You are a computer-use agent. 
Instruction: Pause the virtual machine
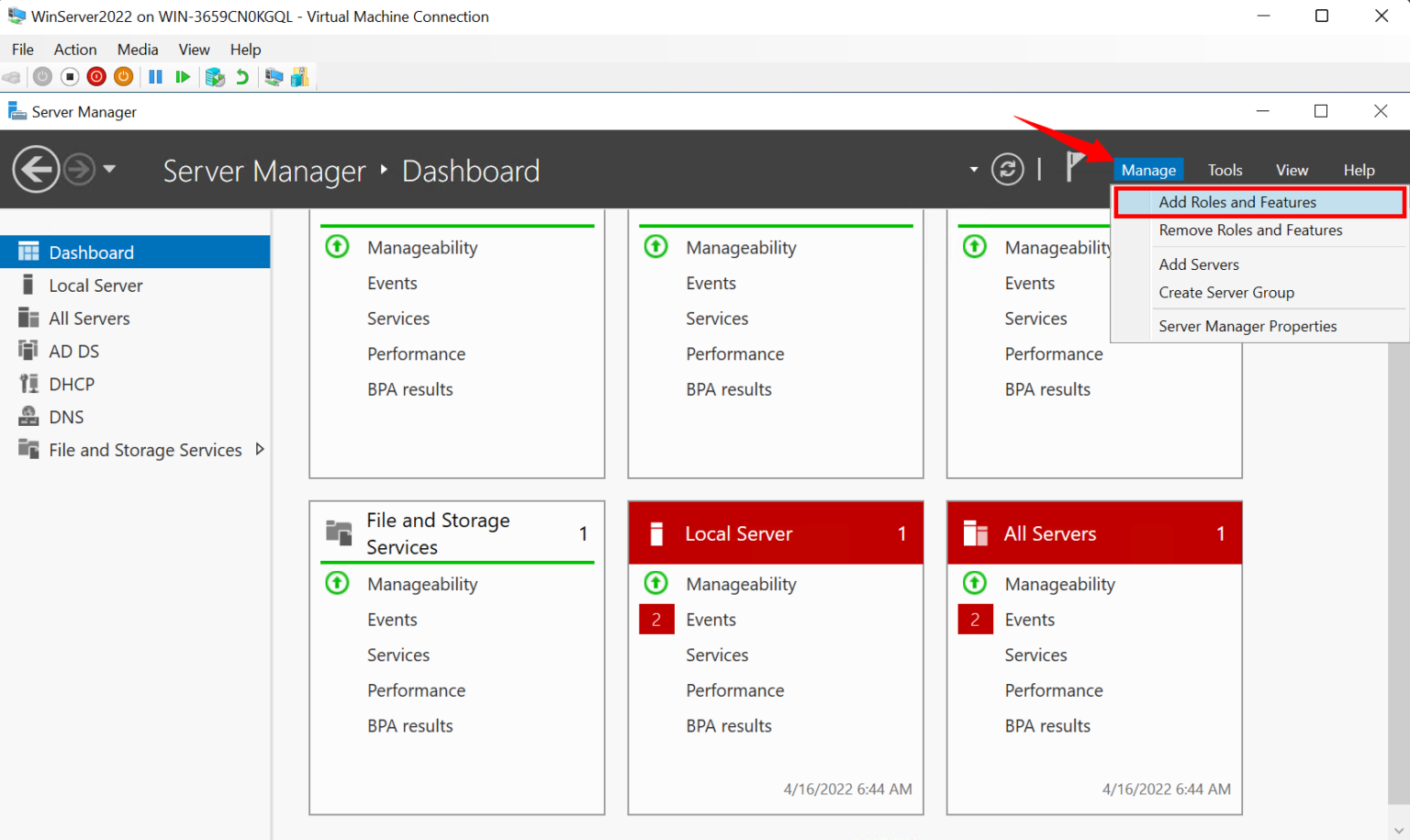(155, 77)
